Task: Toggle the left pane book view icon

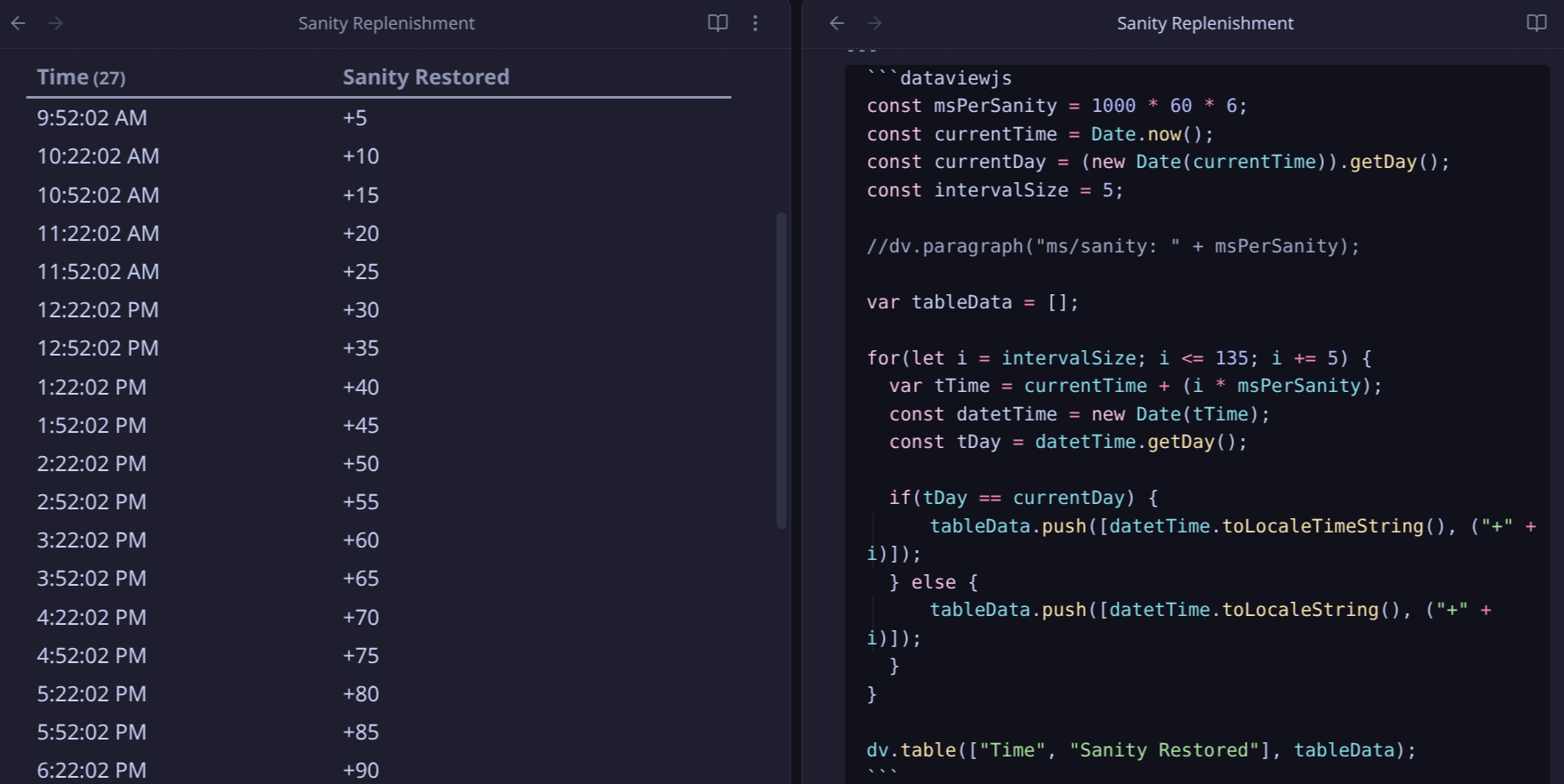Action: click(718, 23)
